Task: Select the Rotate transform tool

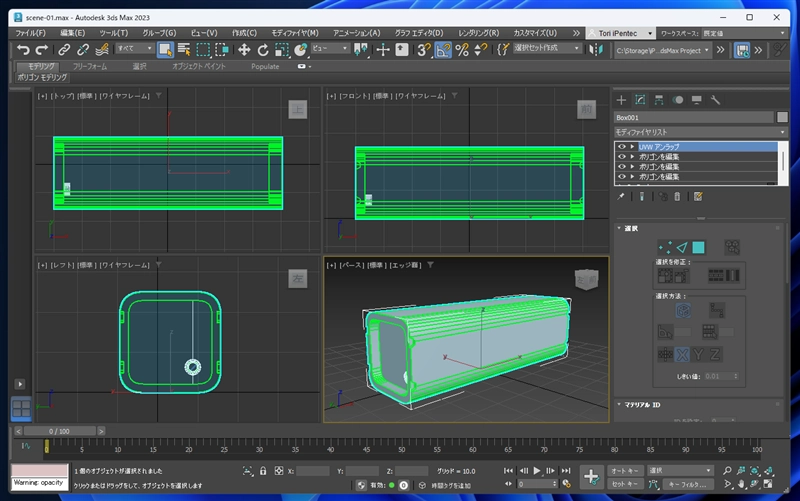Action: (x=263, y=49)
